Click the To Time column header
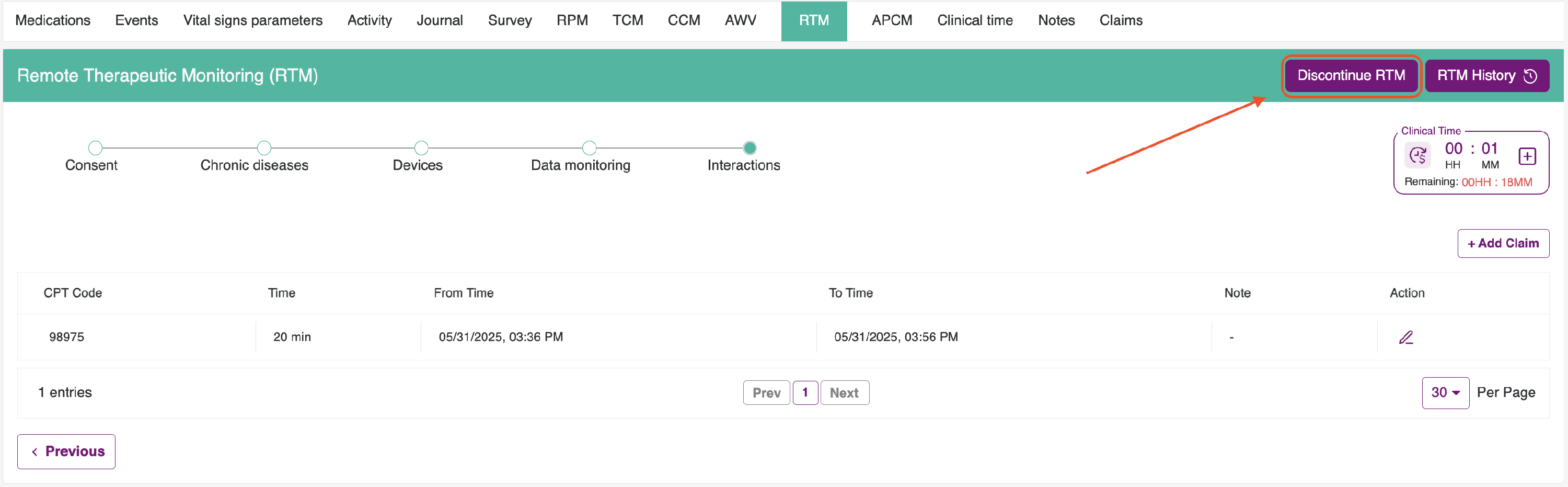The image size is (1568, 487). pos(850,293)
